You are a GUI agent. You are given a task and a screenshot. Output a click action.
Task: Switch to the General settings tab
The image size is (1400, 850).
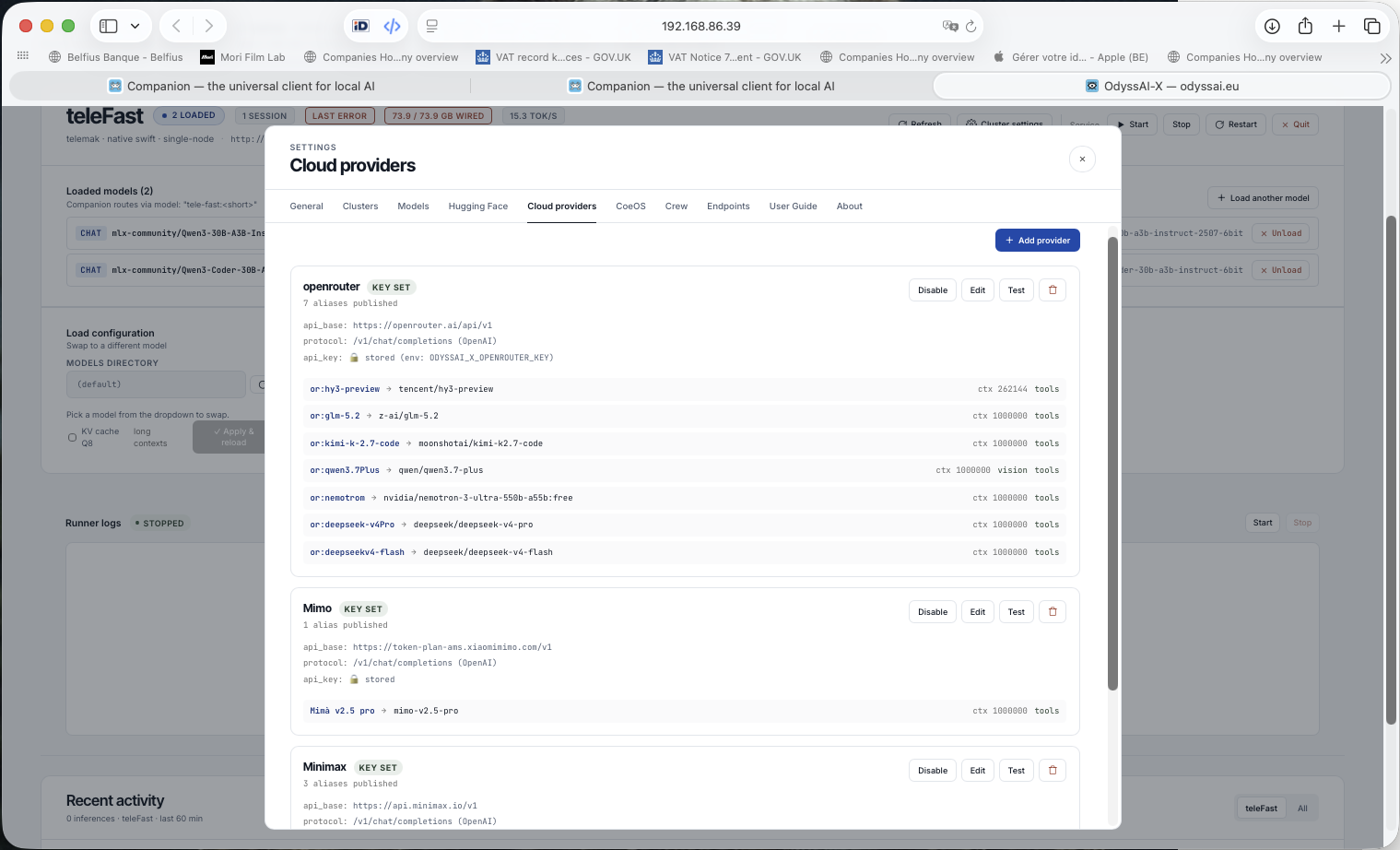tap(306, 207)
